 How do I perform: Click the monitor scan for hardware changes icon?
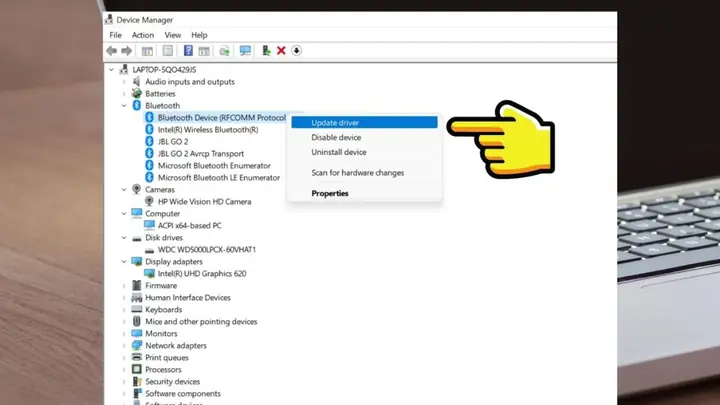[245, 51]
